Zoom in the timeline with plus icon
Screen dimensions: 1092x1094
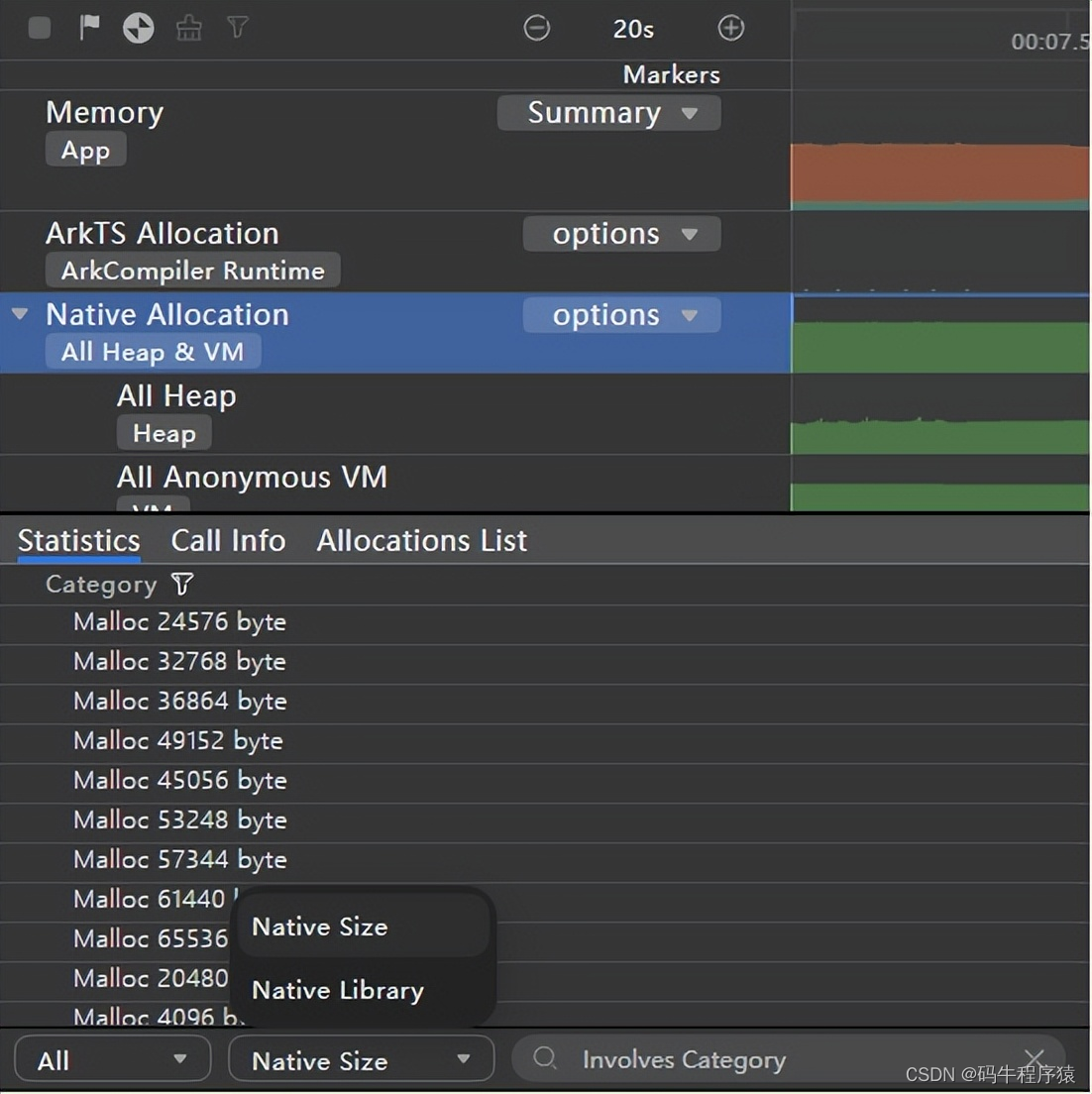730,28
